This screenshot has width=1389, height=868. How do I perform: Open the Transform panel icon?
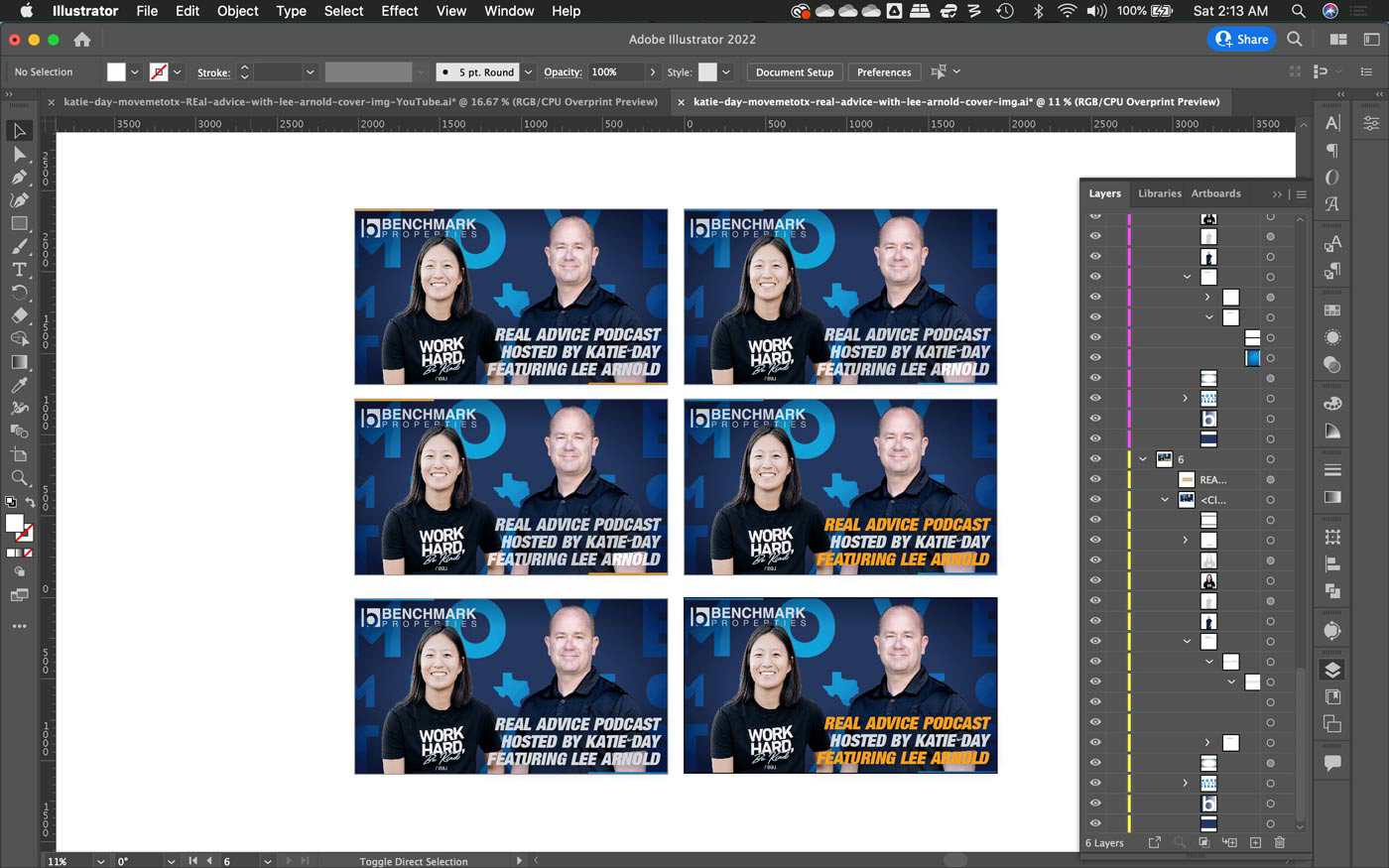pyautogui.click(x=1332, y=537)
